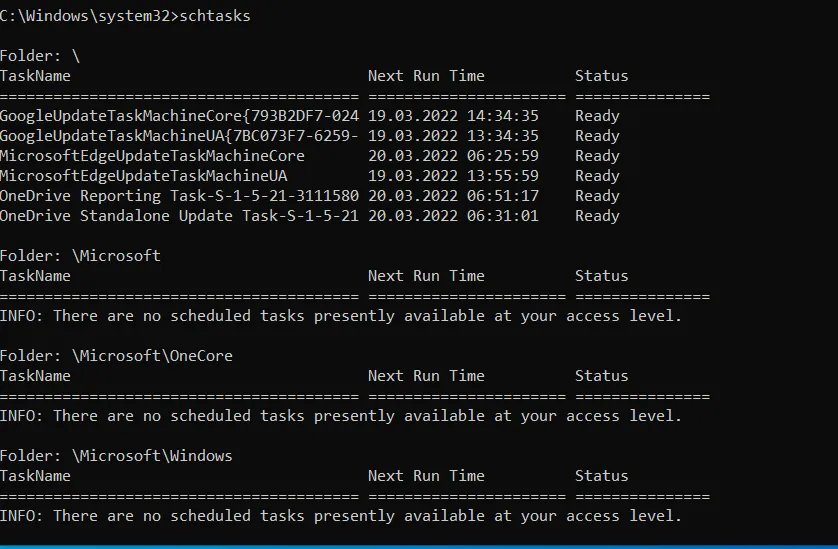Click topmost Next Run Time header

pos(426,76)
